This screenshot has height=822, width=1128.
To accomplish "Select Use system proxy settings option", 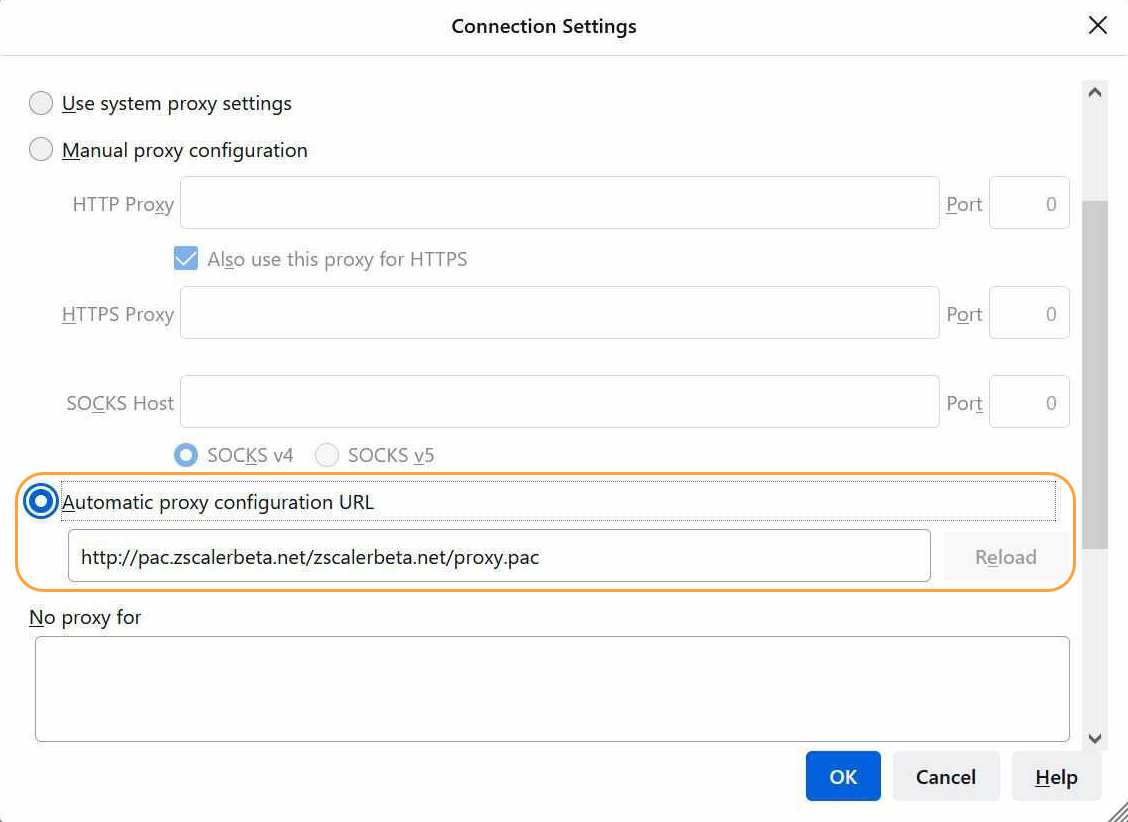I will coord(41,103).
